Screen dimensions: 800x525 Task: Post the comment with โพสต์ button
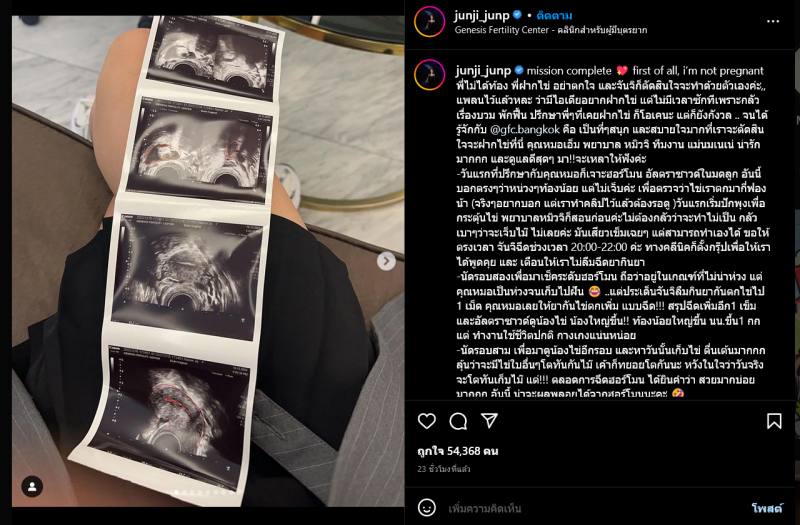767,508
